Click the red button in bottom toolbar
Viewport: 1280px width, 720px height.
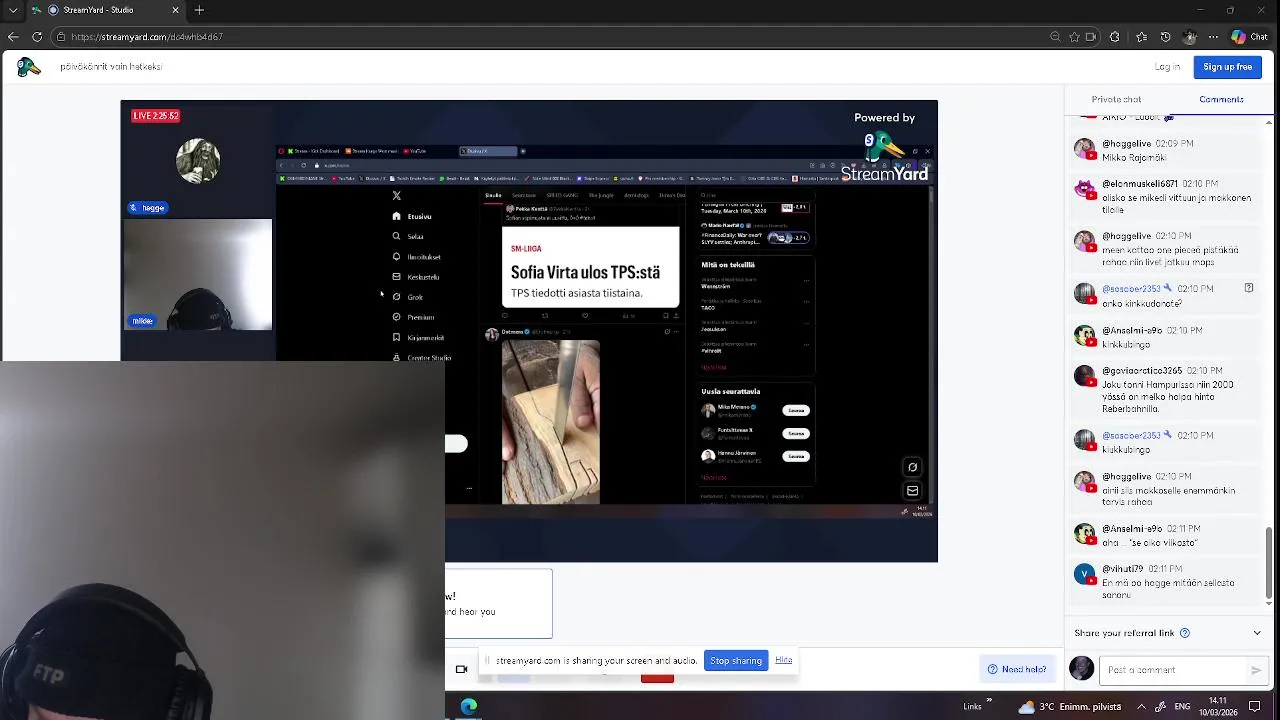pos(657,677)
